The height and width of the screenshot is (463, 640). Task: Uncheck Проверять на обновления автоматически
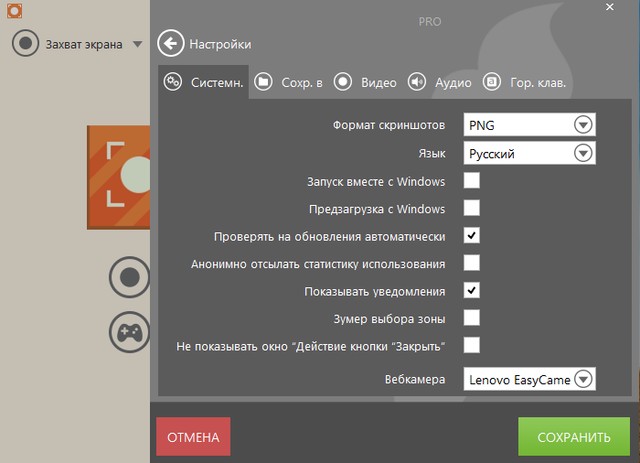(472, 236)
